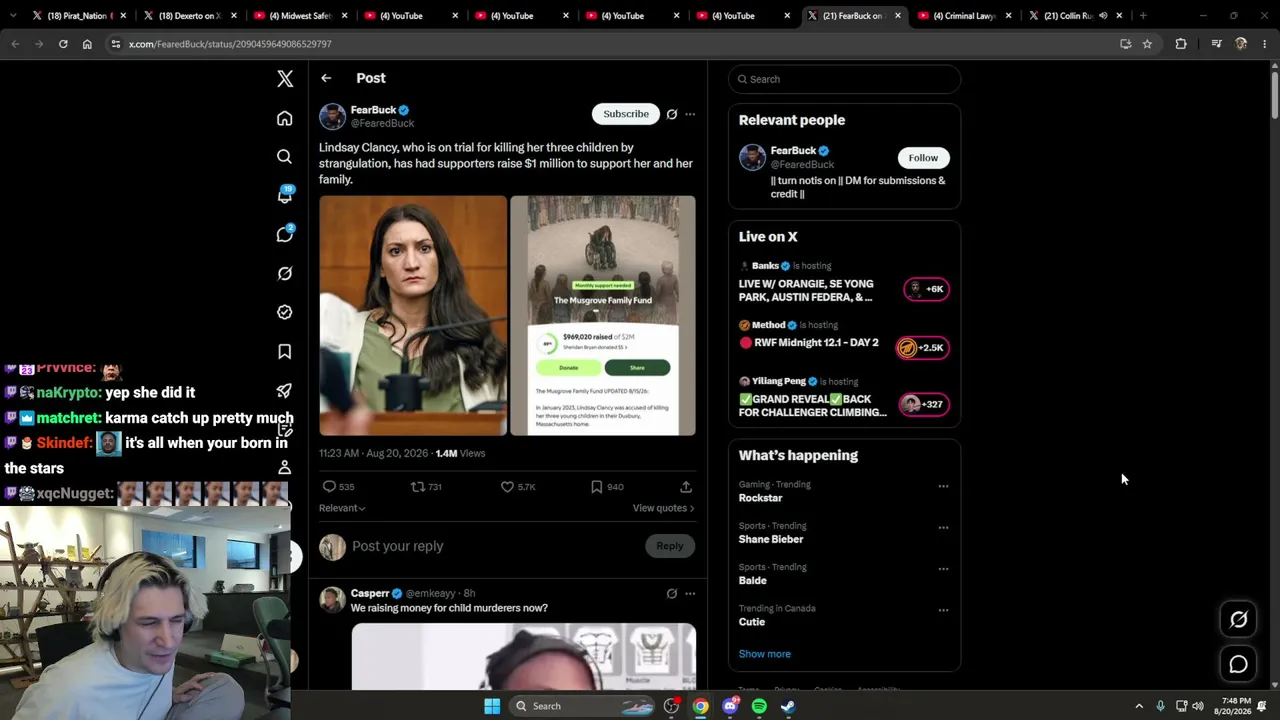Viewport: 1280px width, 720px height.
Task: Open Steam from the taskbar
Action: pyautogui.click(x=788, y=706)
